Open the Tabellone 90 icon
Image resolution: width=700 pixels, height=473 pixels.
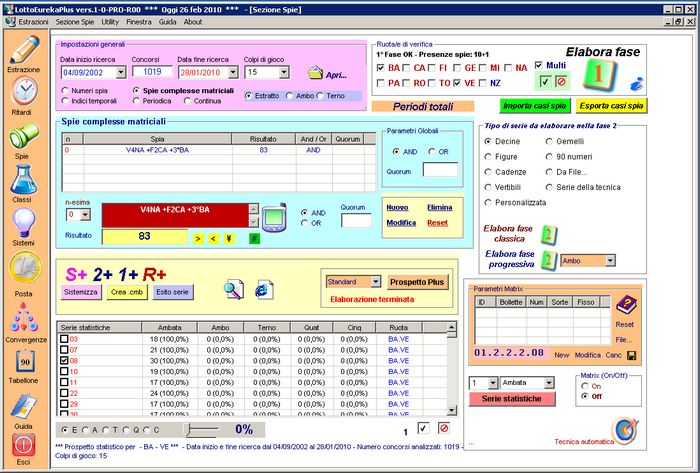[24, 361]
